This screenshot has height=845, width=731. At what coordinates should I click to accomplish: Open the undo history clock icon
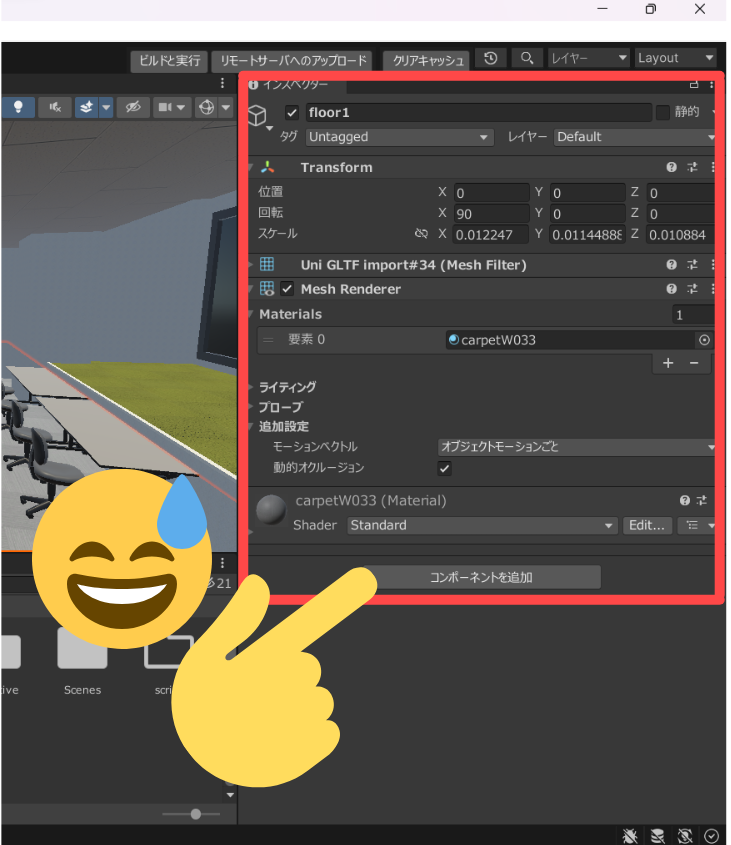(491, 59)
